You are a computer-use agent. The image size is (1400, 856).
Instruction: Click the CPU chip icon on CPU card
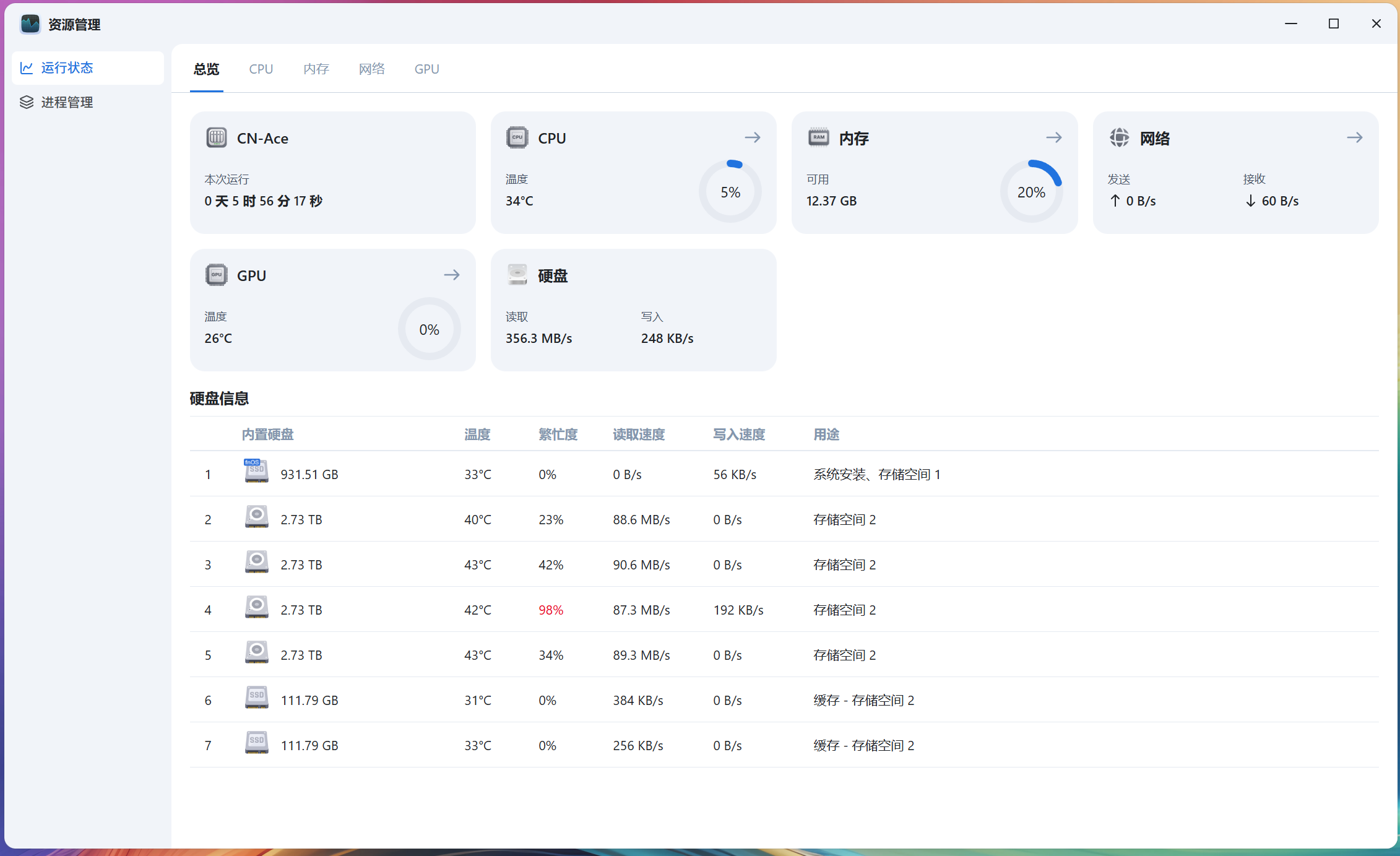517,137
